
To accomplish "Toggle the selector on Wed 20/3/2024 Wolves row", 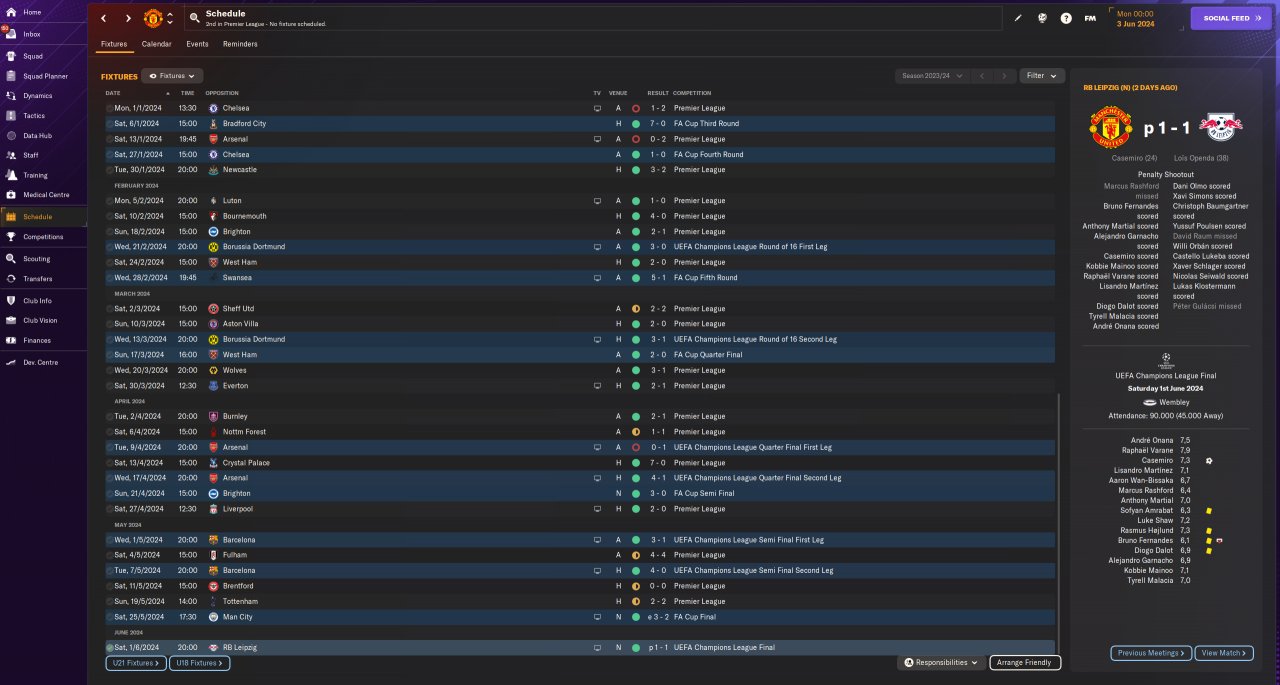I will pos(109,370).
